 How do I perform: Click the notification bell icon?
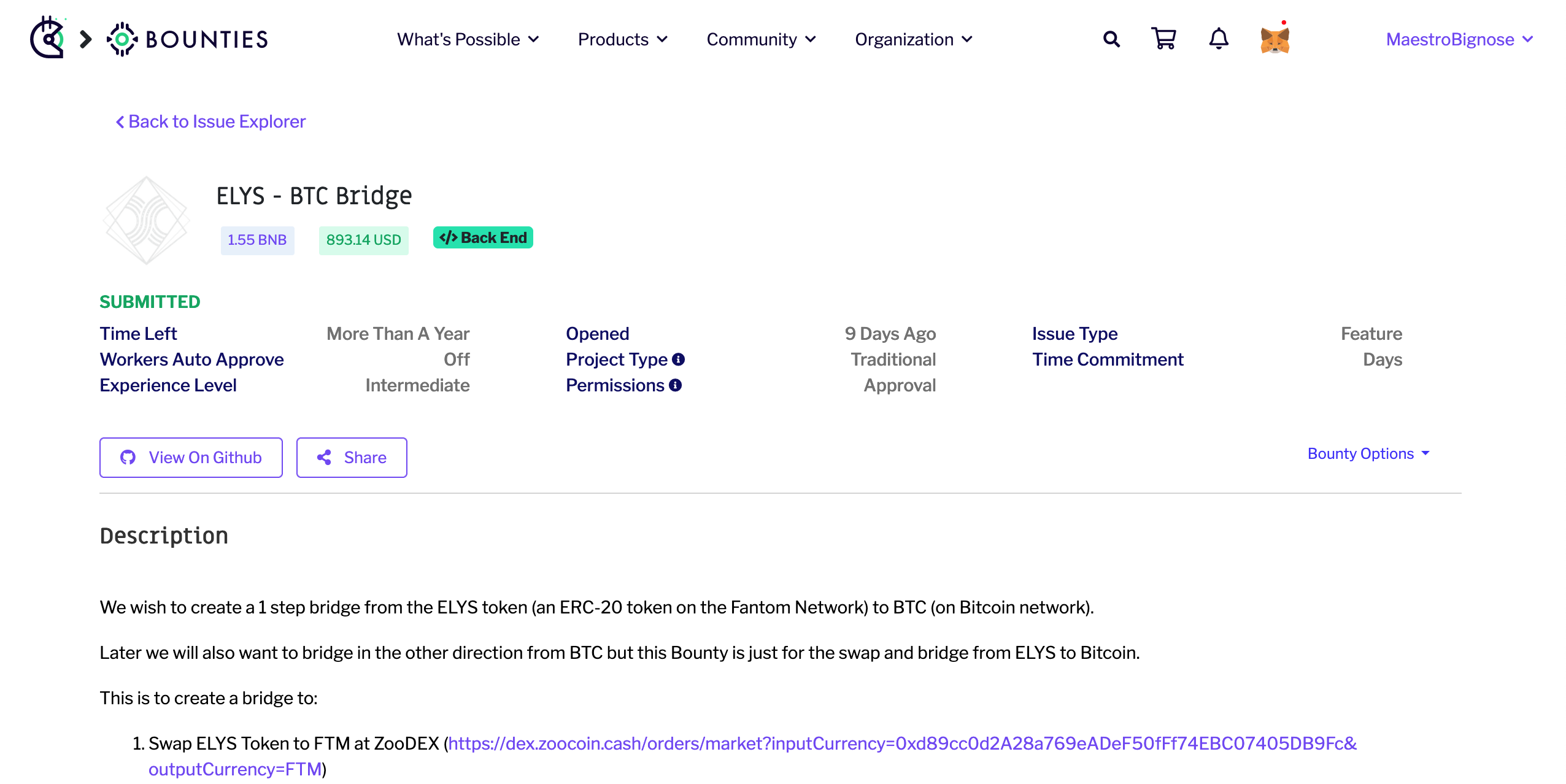tap(1218, 39)
